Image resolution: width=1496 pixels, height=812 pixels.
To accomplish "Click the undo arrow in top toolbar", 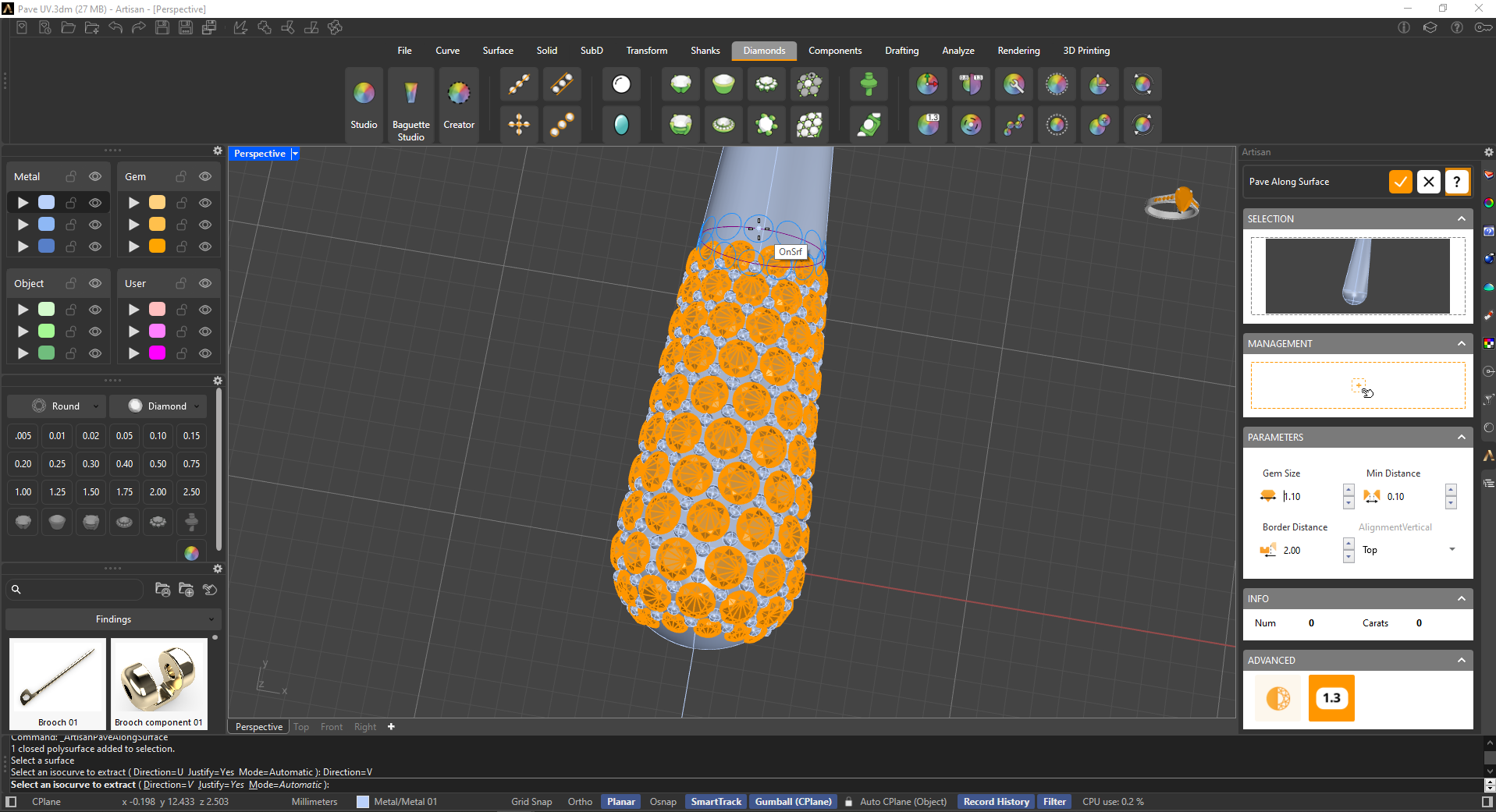I will point(115,28).
